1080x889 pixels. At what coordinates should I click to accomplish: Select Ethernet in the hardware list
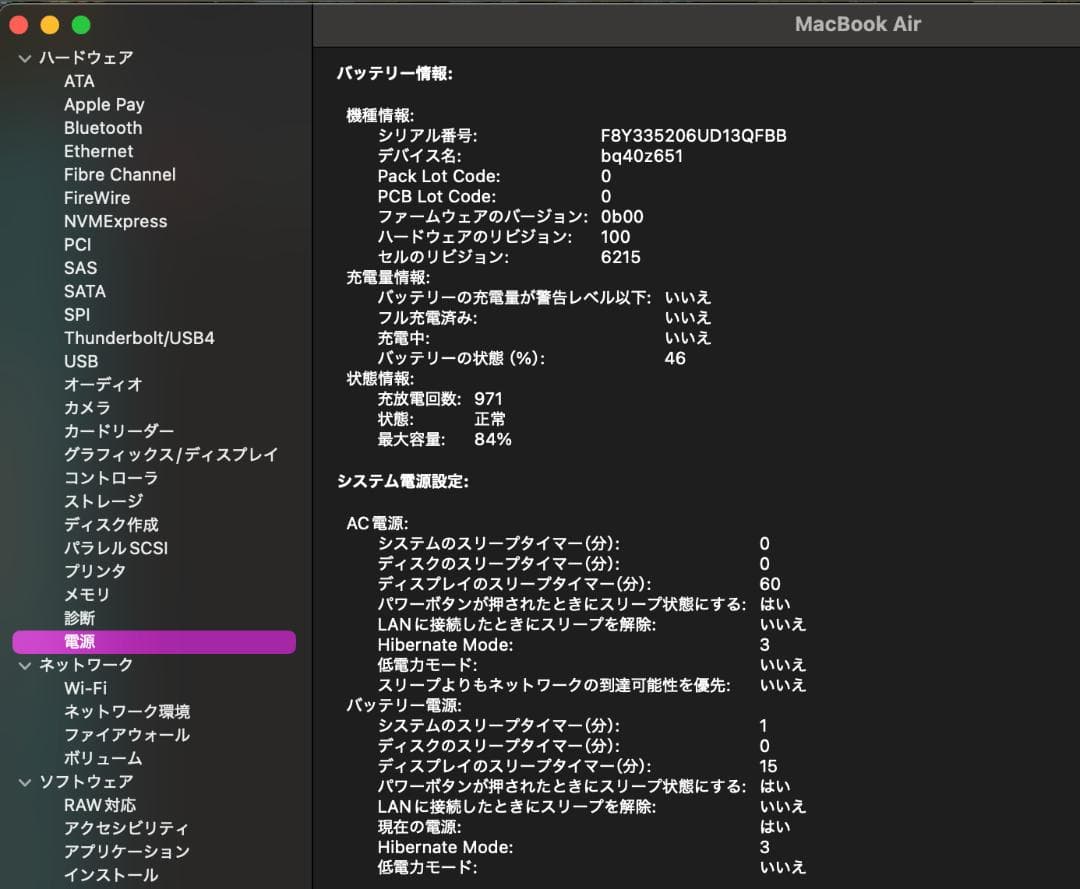click(98, 151)
